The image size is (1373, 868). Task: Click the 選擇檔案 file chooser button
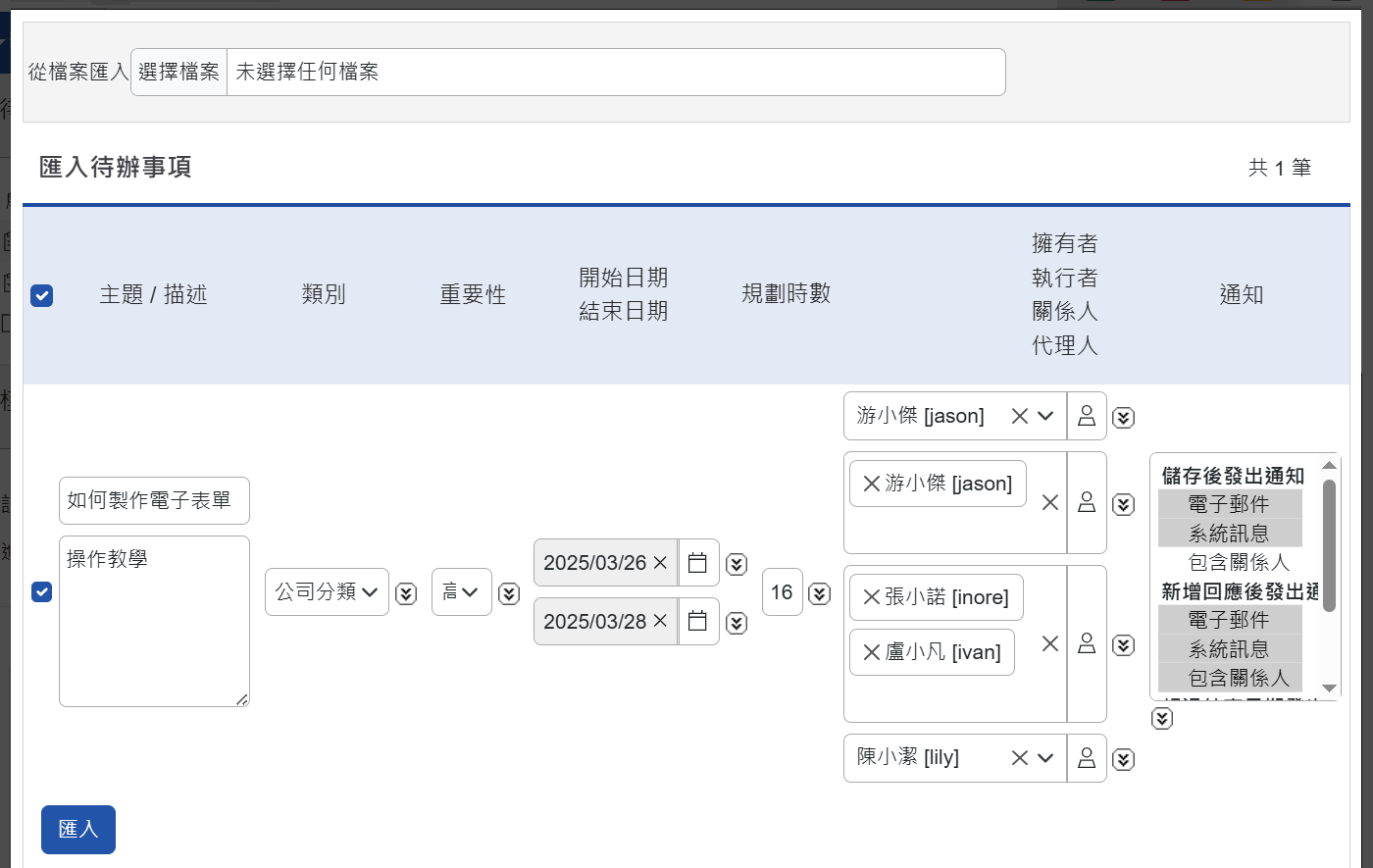178,72
